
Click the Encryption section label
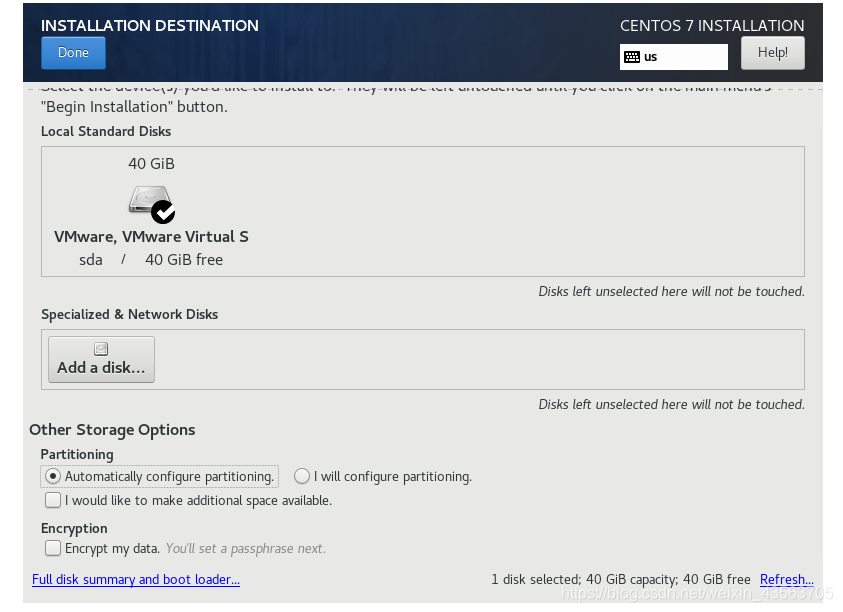click(74, 529)
